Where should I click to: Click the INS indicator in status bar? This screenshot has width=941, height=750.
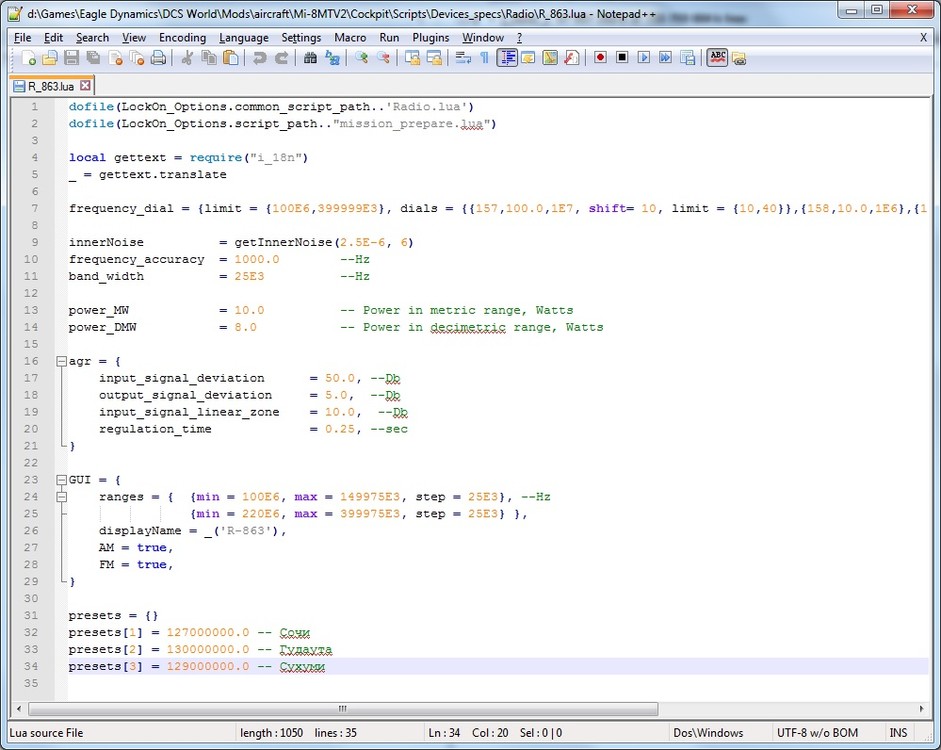(898, 733)
